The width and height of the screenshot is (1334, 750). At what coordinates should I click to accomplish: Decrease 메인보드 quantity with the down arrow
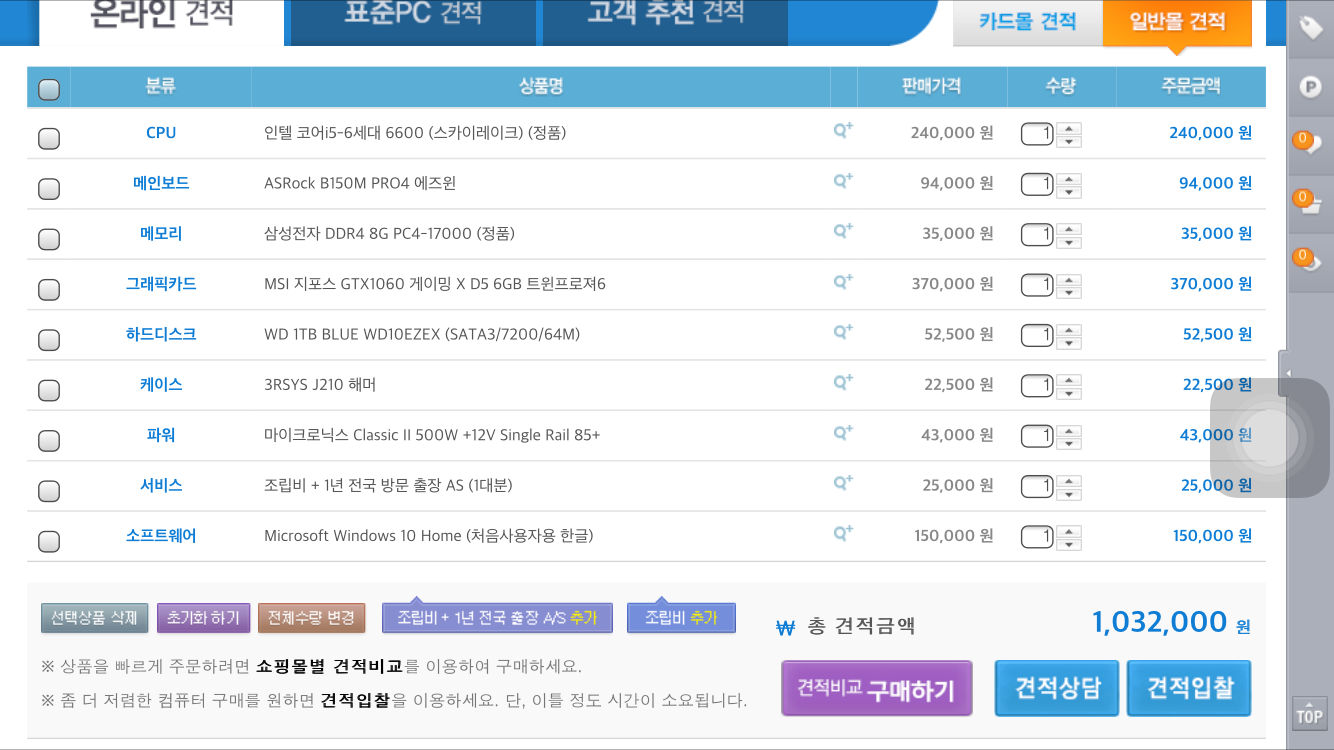pos(1070,192)
